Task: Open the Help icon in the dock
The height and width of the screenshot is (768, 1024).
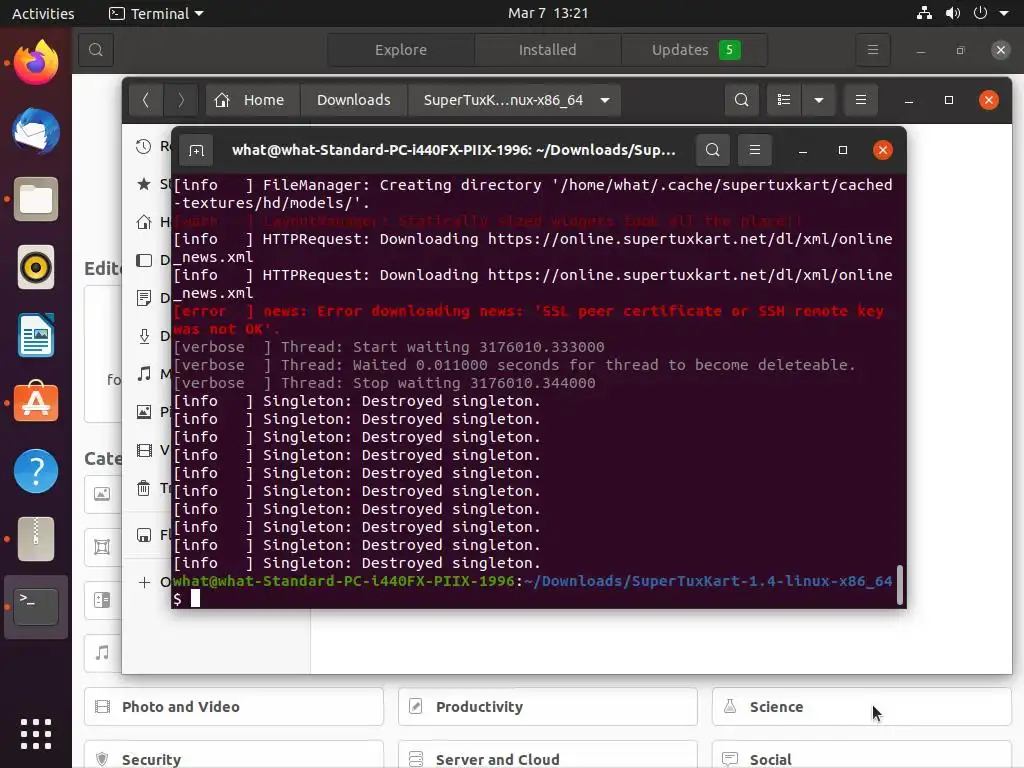Action: tap(36, 471)
